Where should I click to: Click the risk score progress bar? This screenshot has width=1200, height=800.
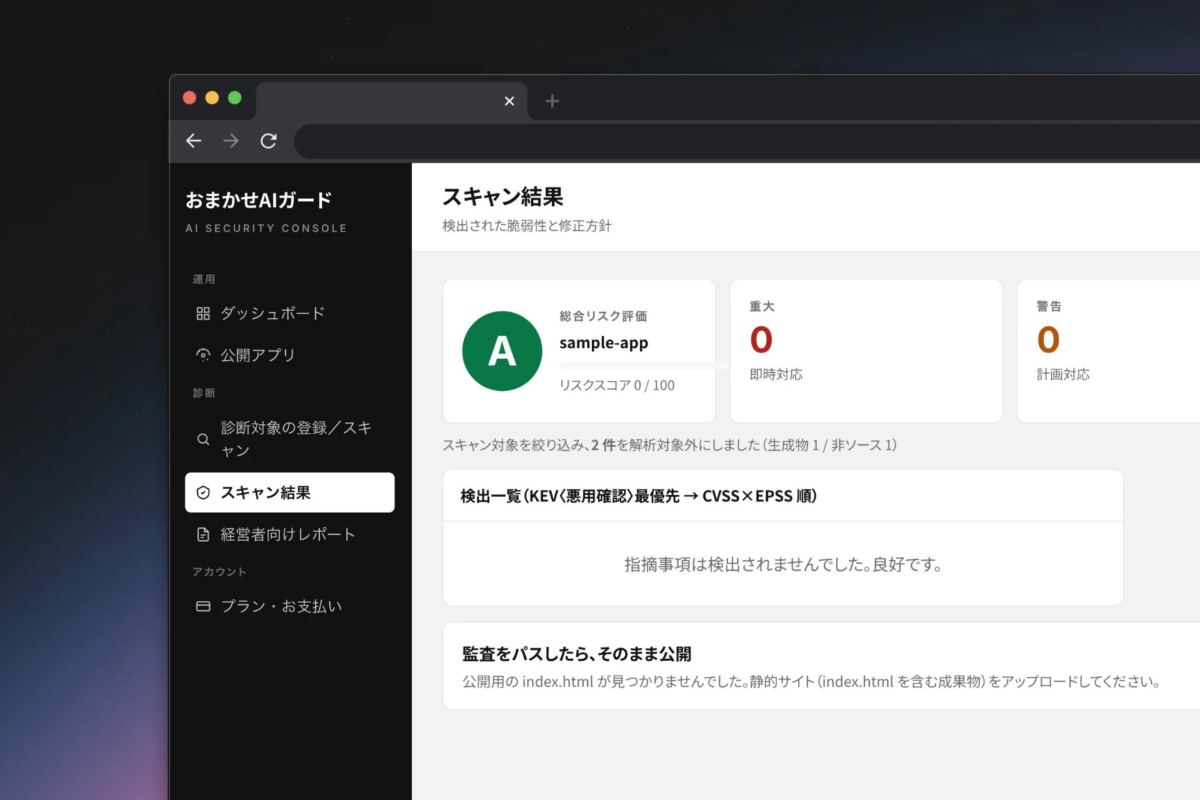(645, 365)
